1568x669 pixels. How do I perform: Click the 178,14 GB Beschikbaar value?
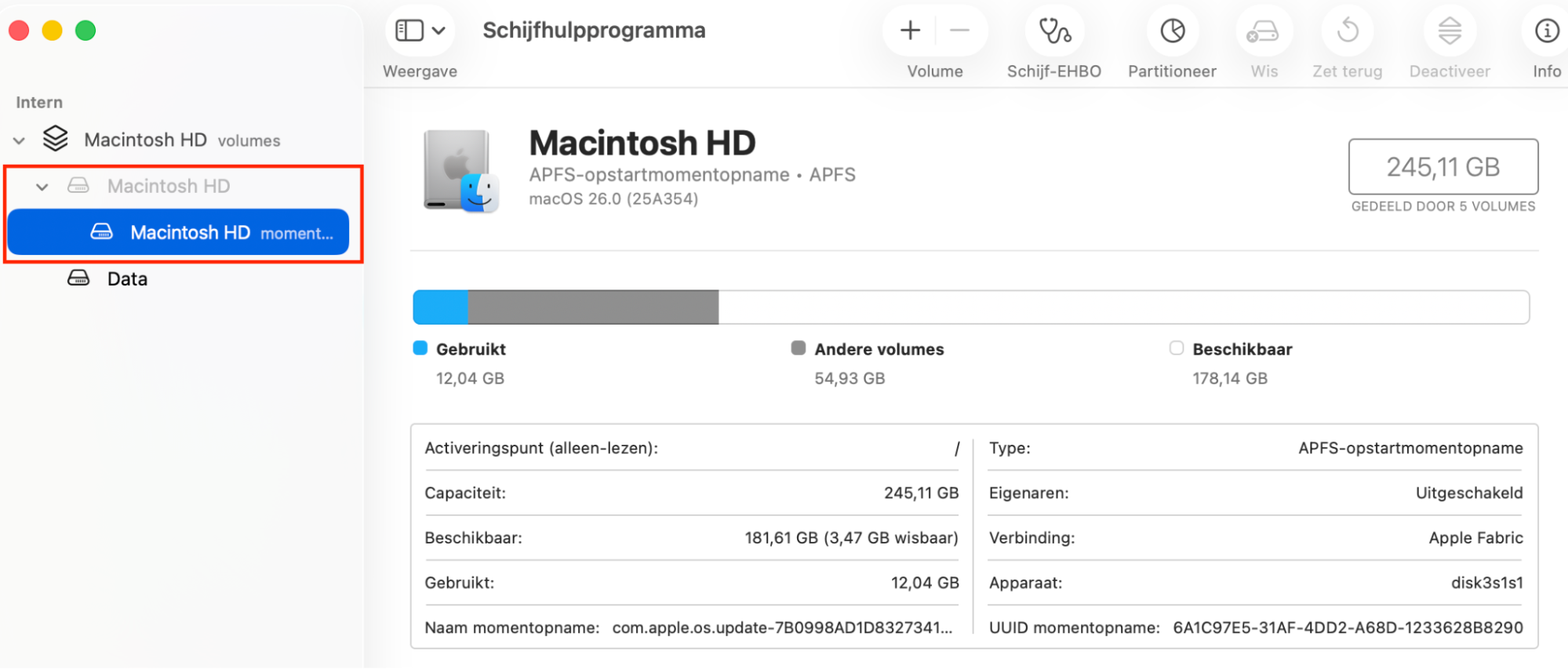pyautogui.click(x=1230, y=379)
